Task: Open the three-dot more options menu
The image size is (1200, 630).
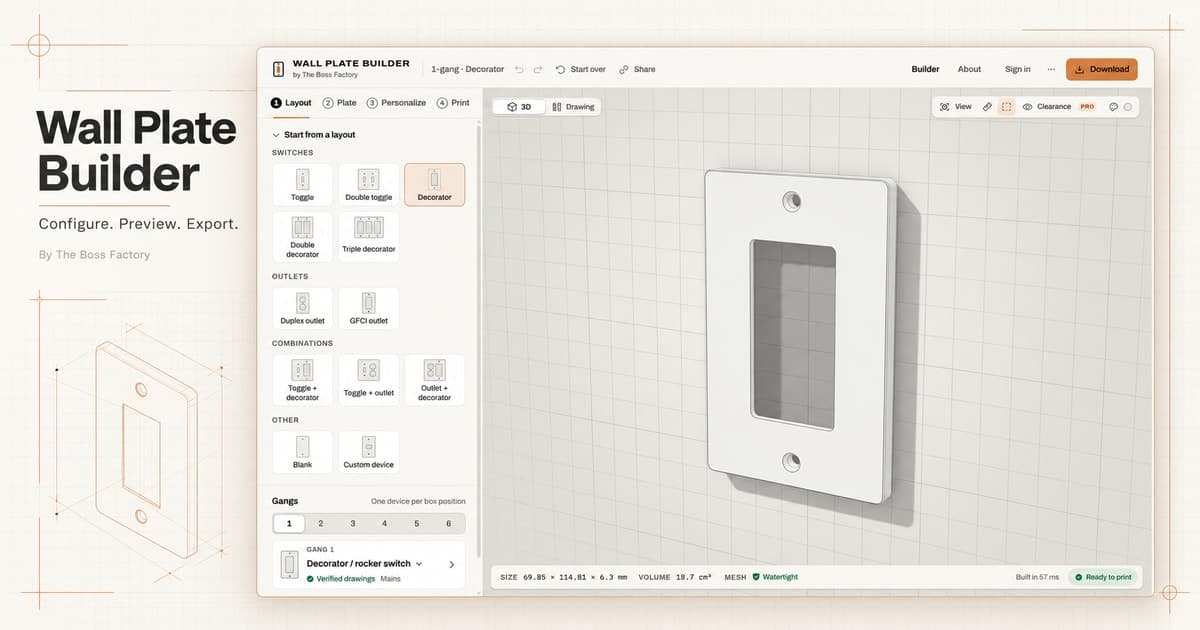Action: (1050, 69)
